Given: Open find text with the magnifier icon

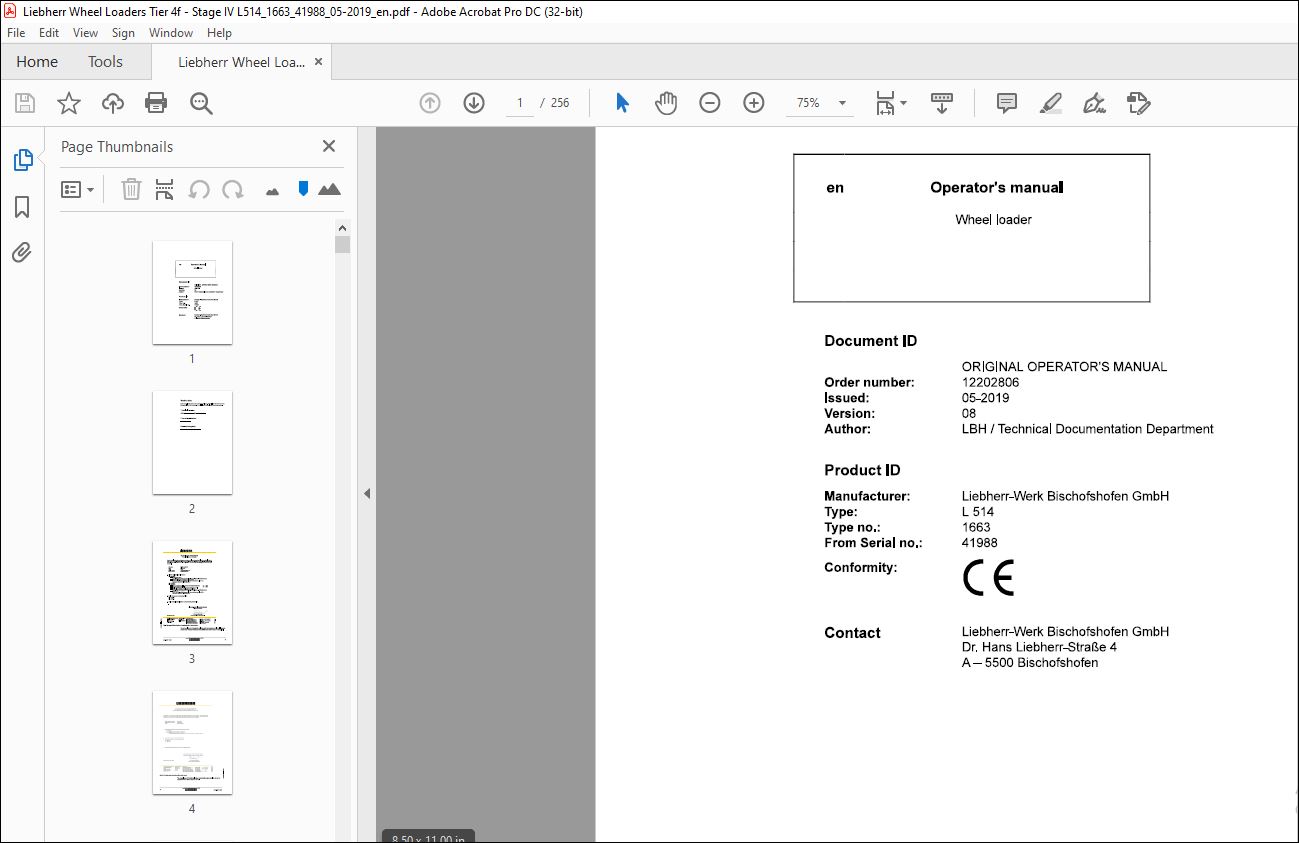Looking at the screenshot, I should coord(201,103).
